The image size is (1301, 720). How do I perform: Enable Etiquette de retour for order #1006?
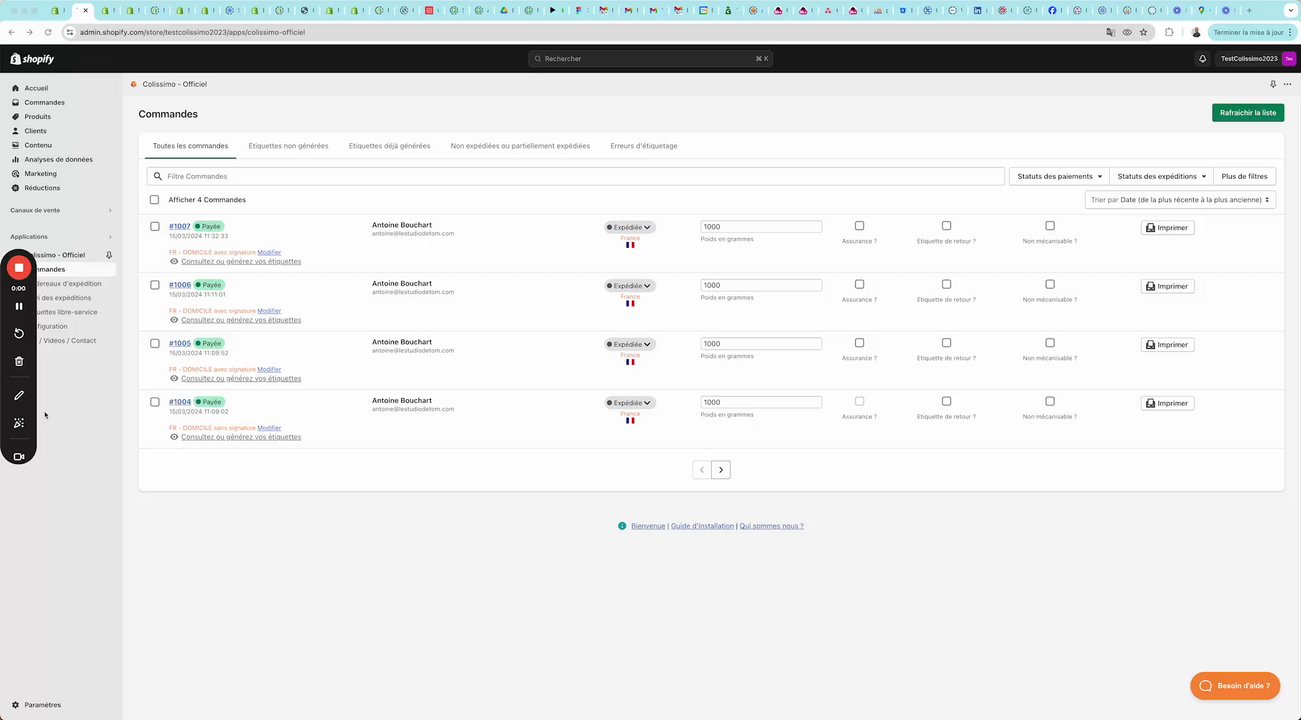tap(946, 284)
